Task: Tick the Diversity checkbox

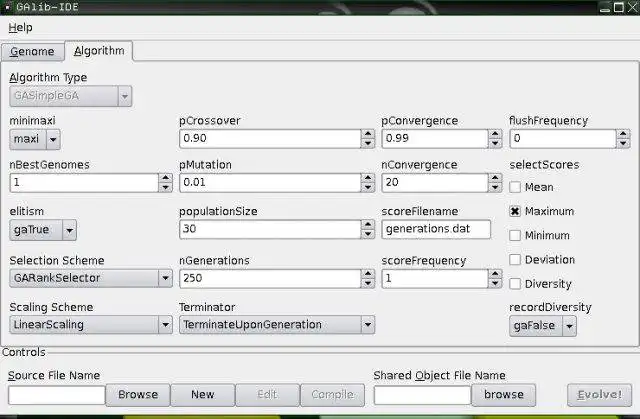Action: pos(515,284)
